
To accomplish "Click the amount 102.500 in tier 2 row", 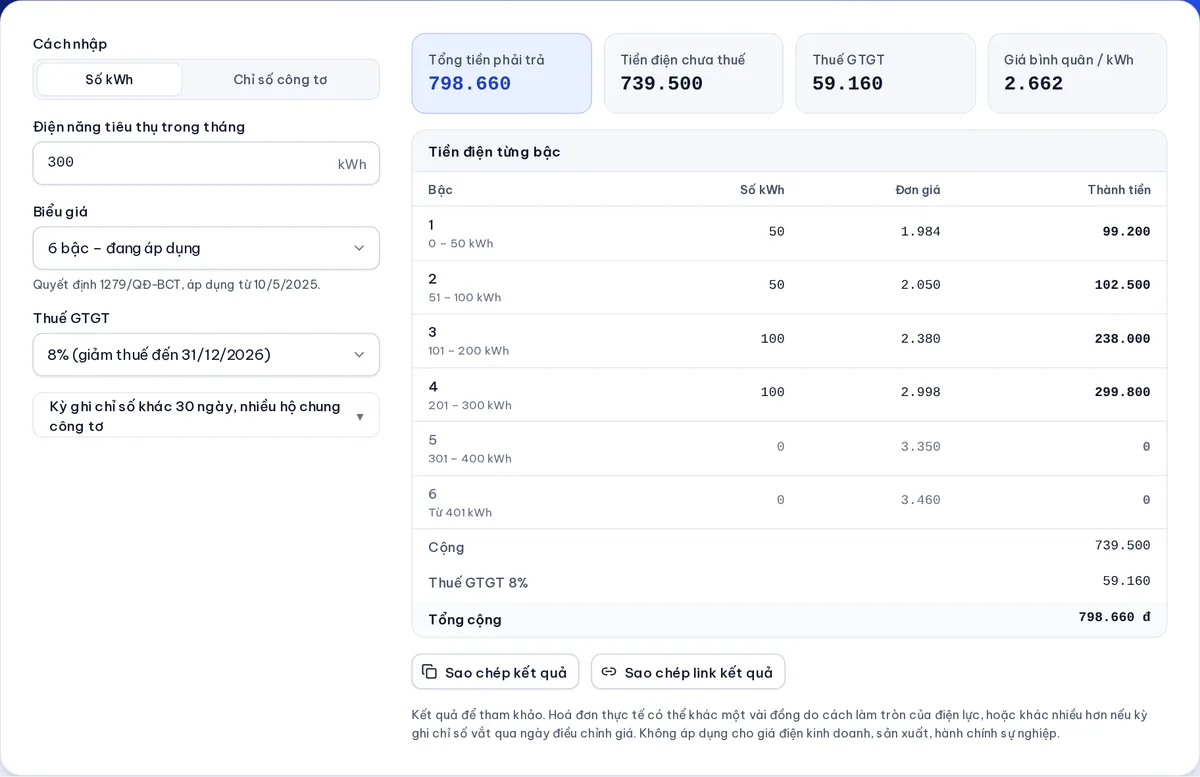I will (x=1122, y=285).
